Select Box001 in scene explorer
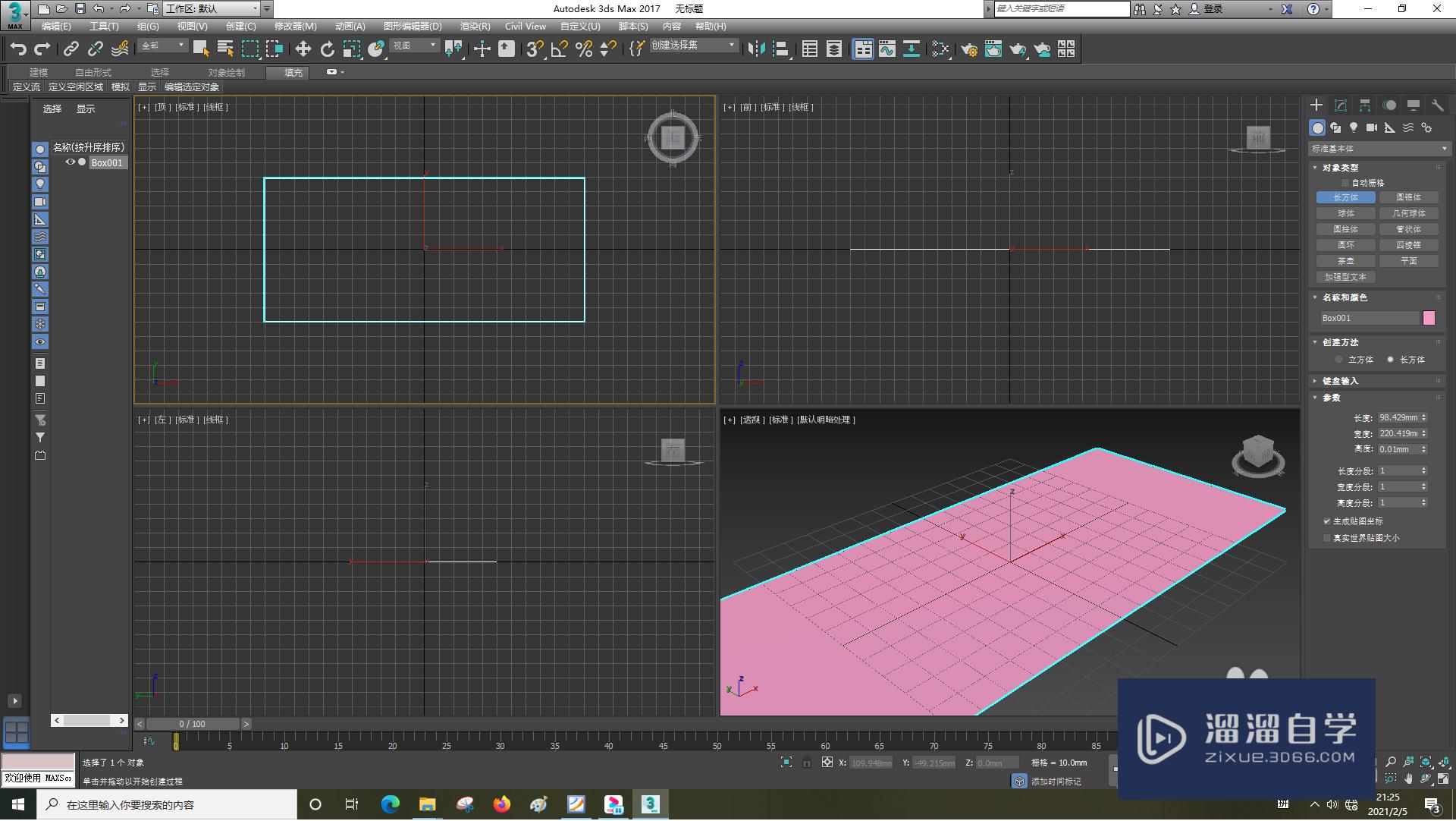 coord(107,162)
